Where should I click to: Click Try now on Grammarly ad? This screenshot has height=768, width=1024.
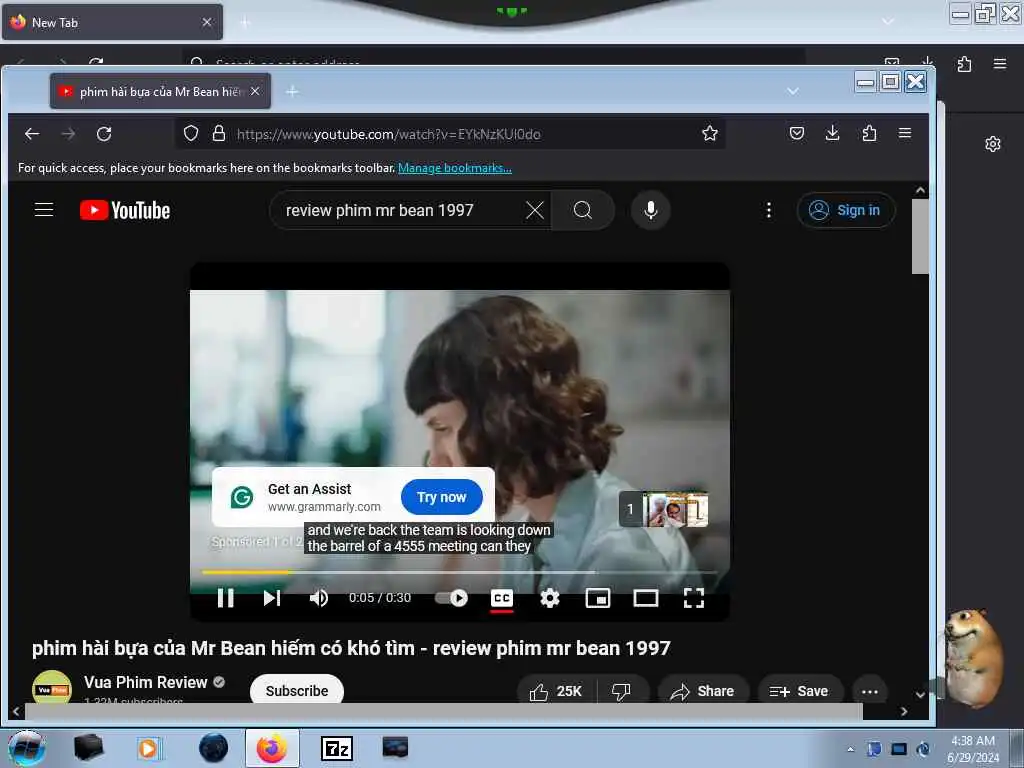(441, 497)
